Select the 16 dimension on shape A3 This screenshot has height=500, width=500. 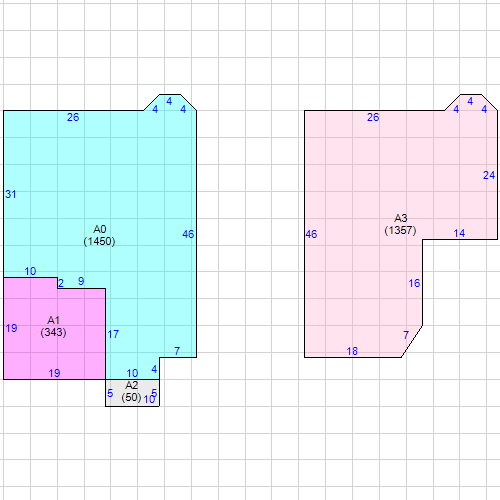coord(414,283)
